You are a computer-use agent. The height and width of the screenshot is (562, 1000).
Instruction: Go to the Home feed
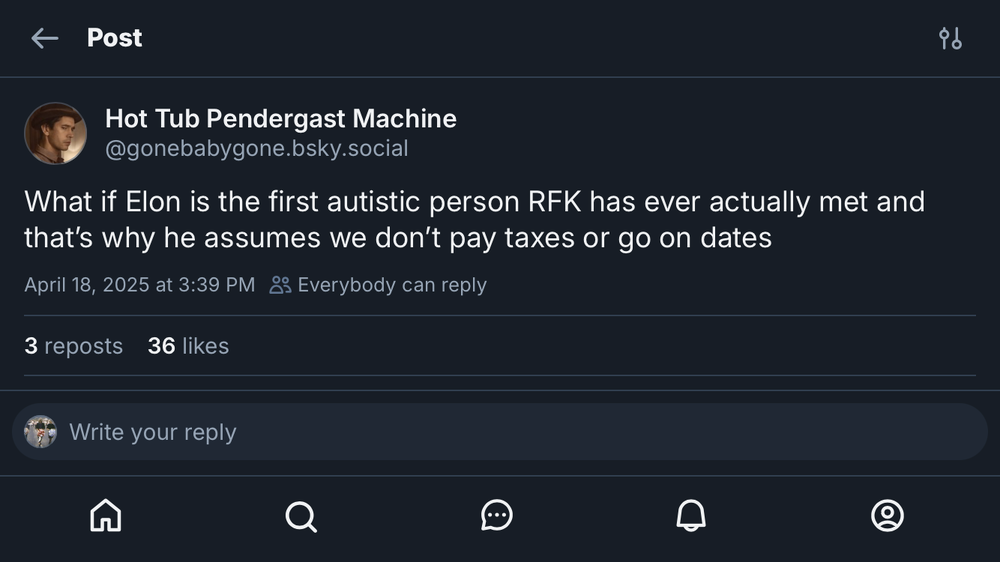coord(105,515)
